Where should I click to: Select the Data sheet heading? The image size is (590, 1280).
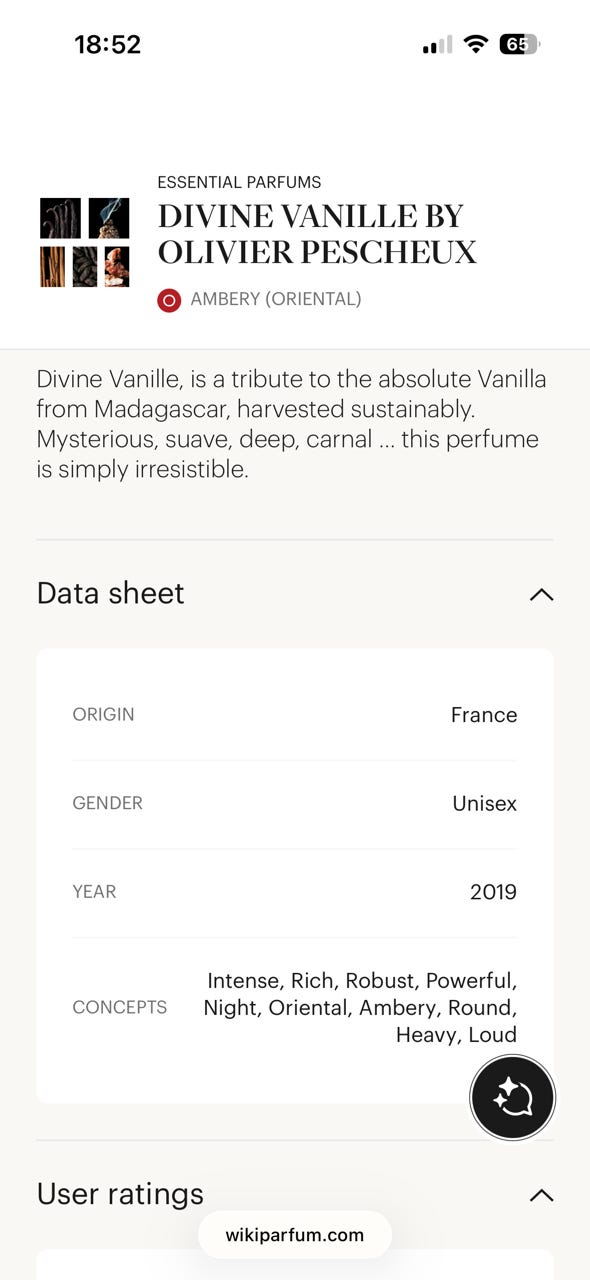(111, 593)
